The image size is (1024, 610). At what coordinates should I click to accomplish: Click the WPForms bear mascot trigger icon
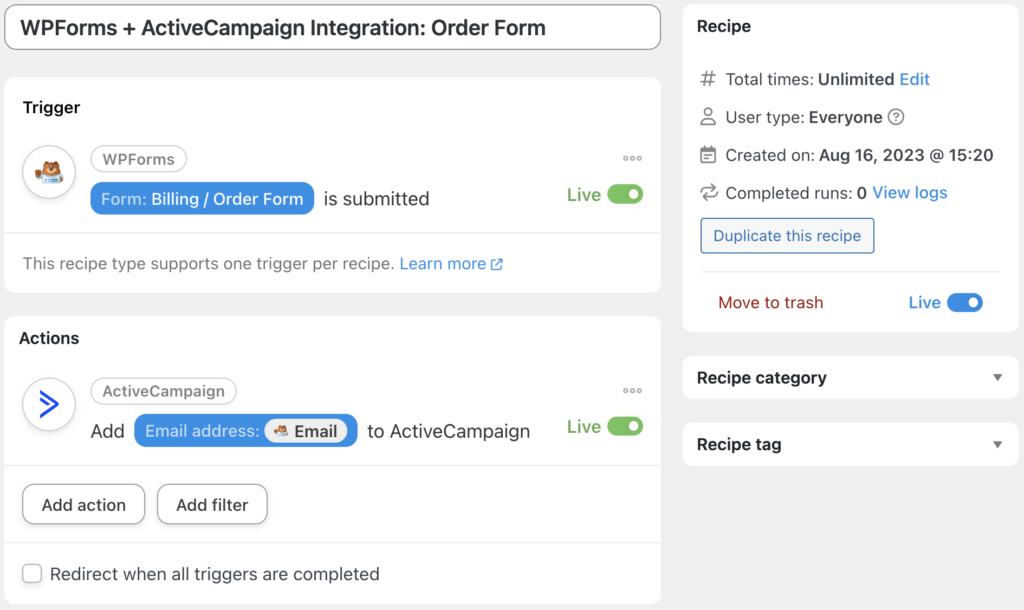[49, 172]
